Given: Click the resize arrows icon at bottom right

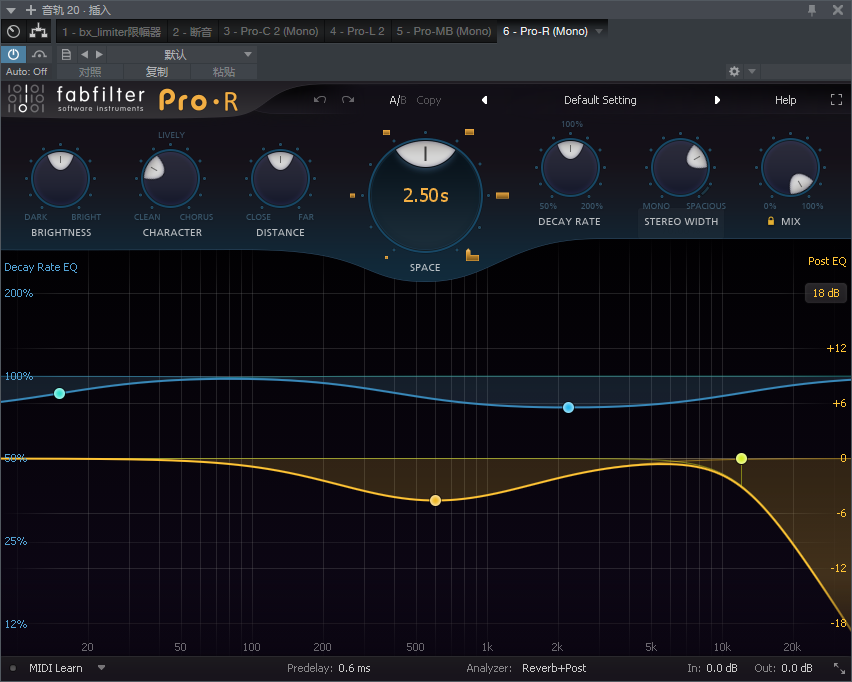Looking at the screenshot, I should click(x=840, y=668).
